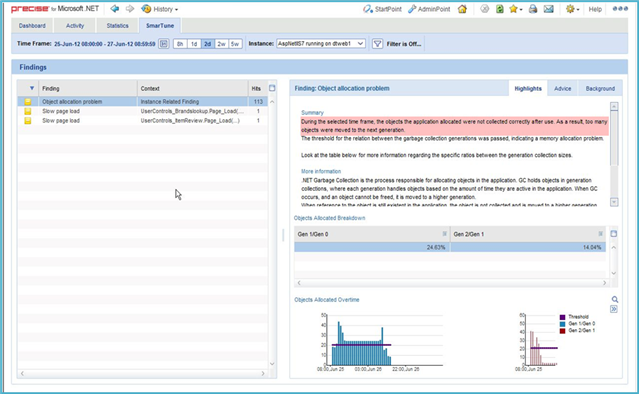Set time frame to 5w
This screenshot has width=639, height=394.
[x=235, y=44]
